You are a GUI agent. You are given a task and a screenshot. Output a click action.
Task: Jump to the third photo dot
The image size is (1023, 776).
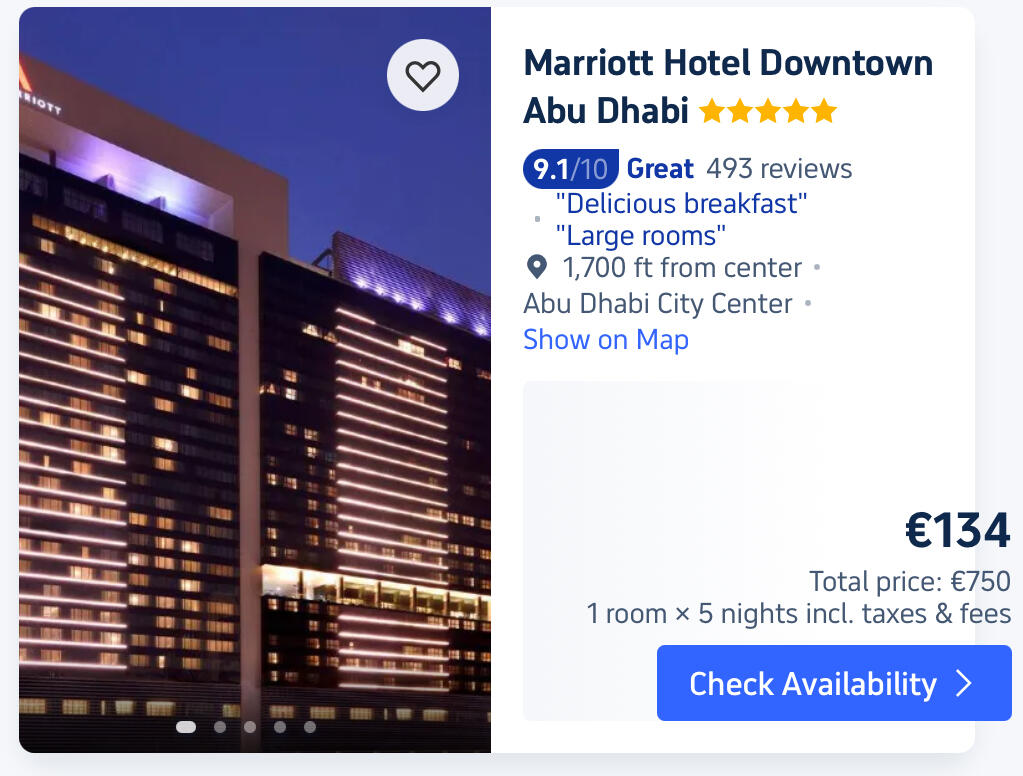250,727
